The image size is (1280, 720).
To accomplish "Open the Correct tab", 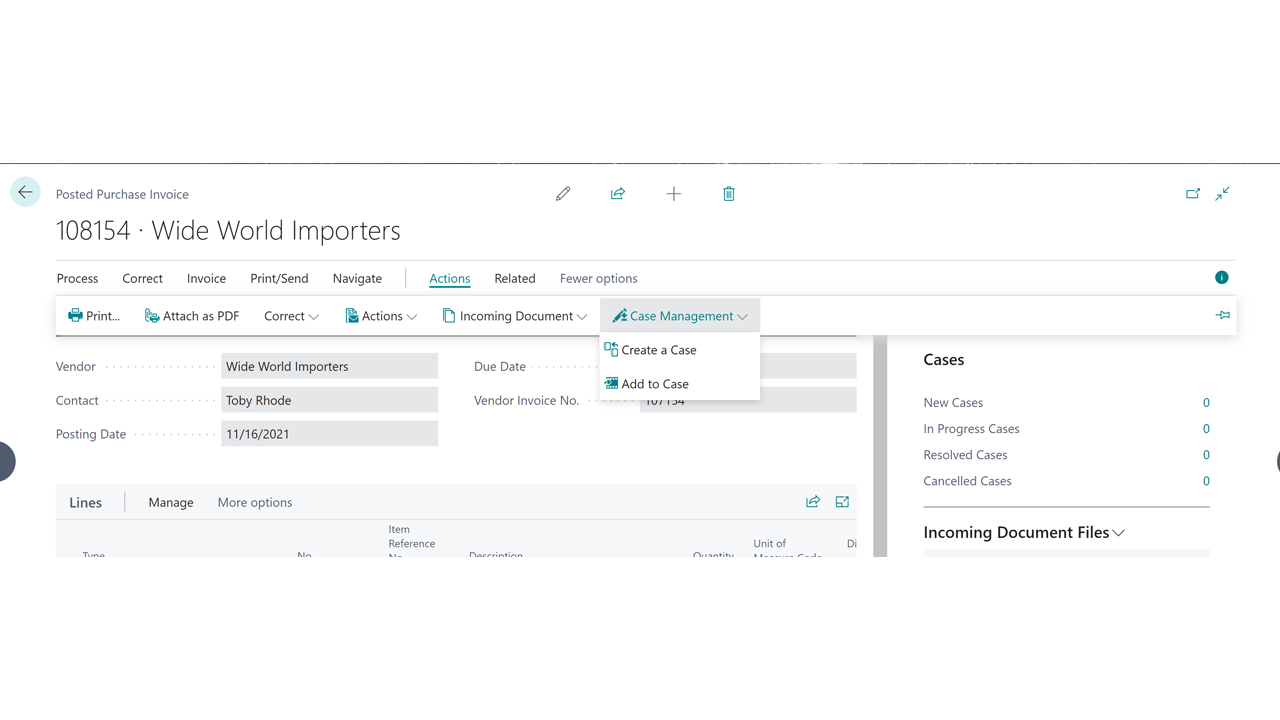I will [143, 279].
